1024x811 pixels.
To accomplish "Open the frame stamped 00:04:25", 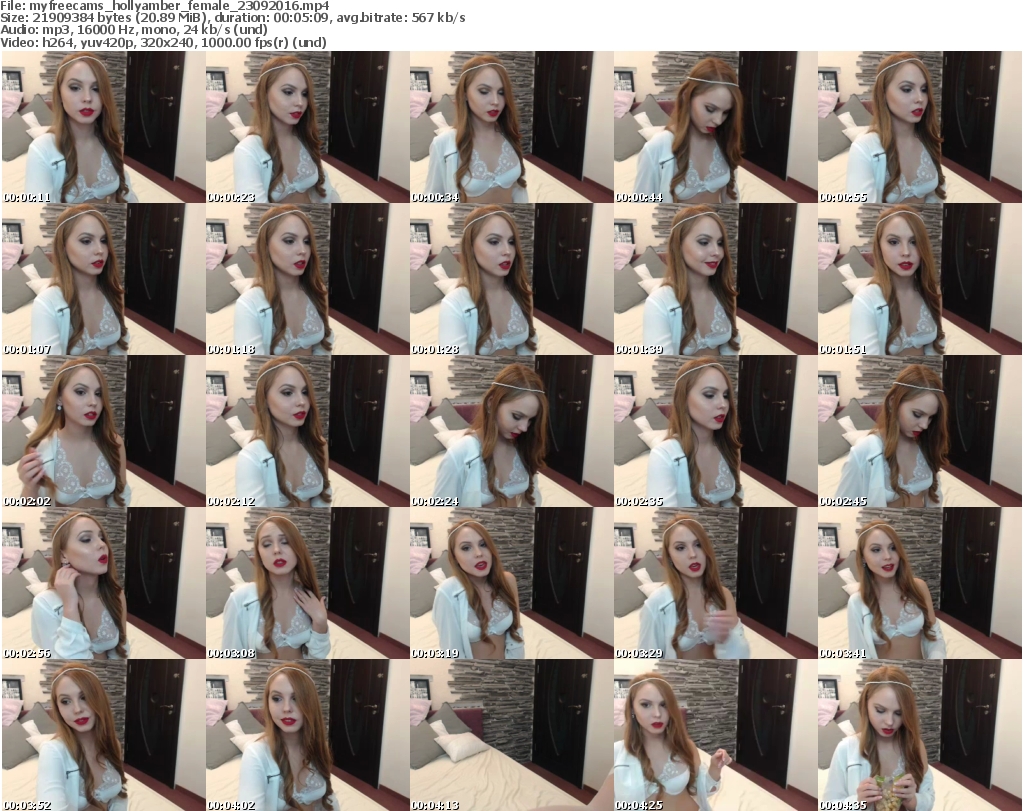I will (x=715, y=735).
